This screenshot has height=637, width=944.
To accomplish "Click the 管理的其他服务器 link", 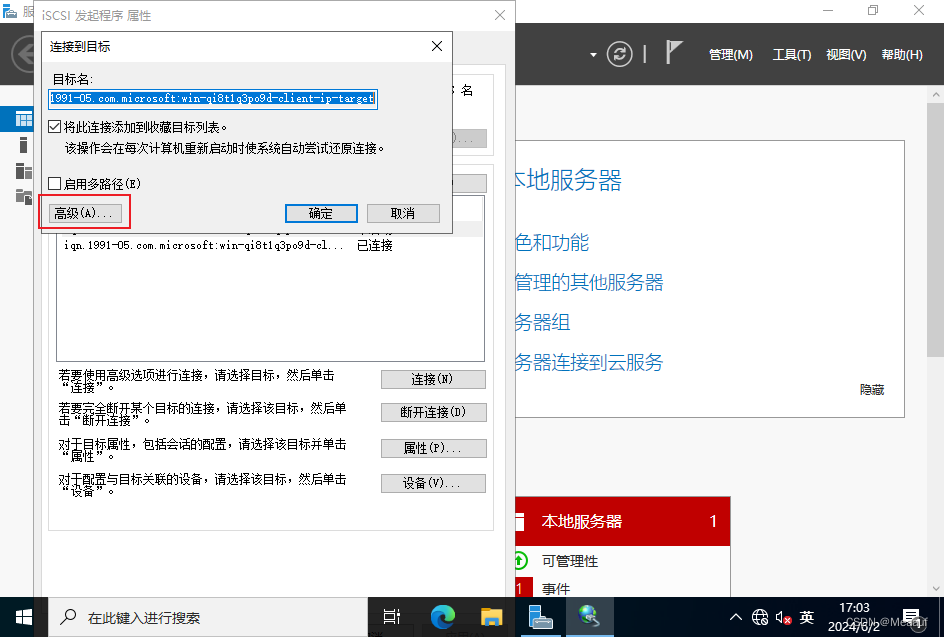I will click(x=589, y=282).
